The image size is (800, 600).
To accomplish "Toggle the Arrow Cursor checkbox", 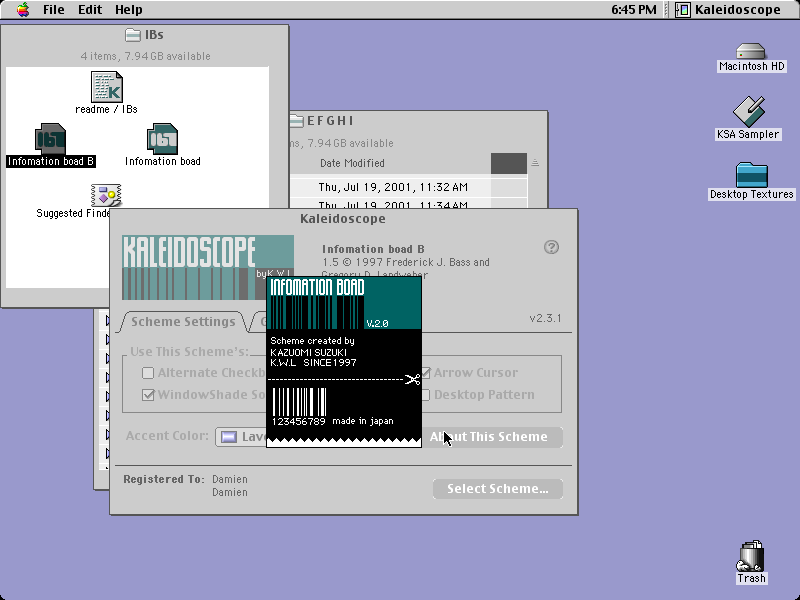I will (426, 373).
